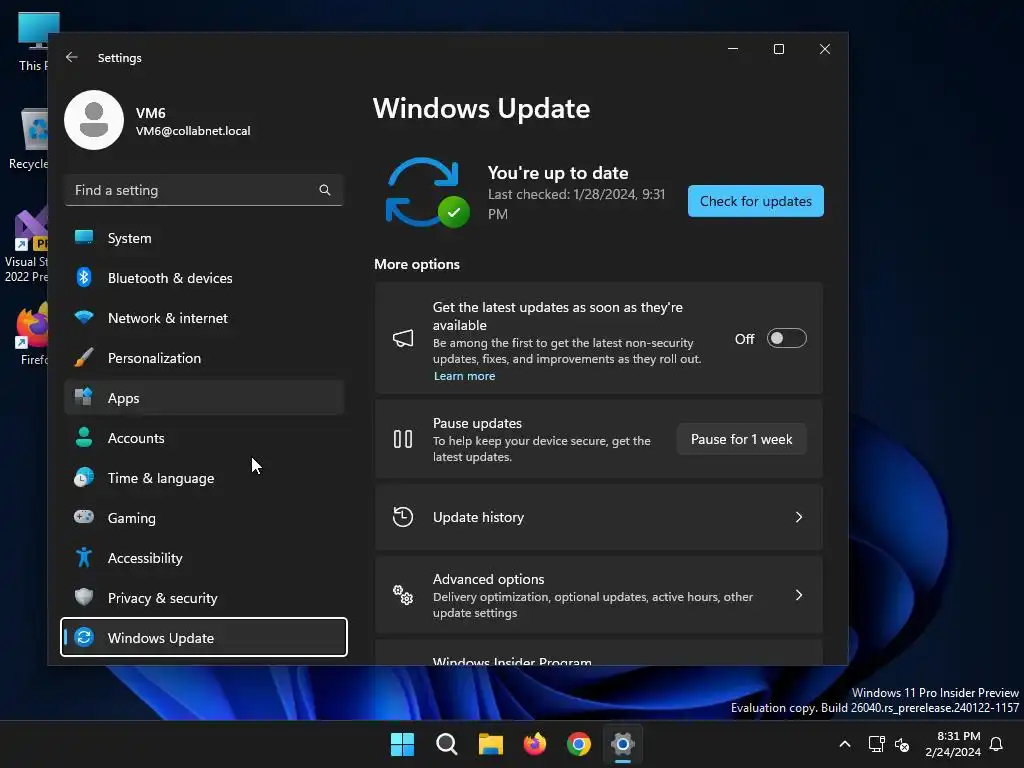The width and height of the screenshot is (1024, 768).
Task: Select Accessibility category
Action: tap(204, 557)
